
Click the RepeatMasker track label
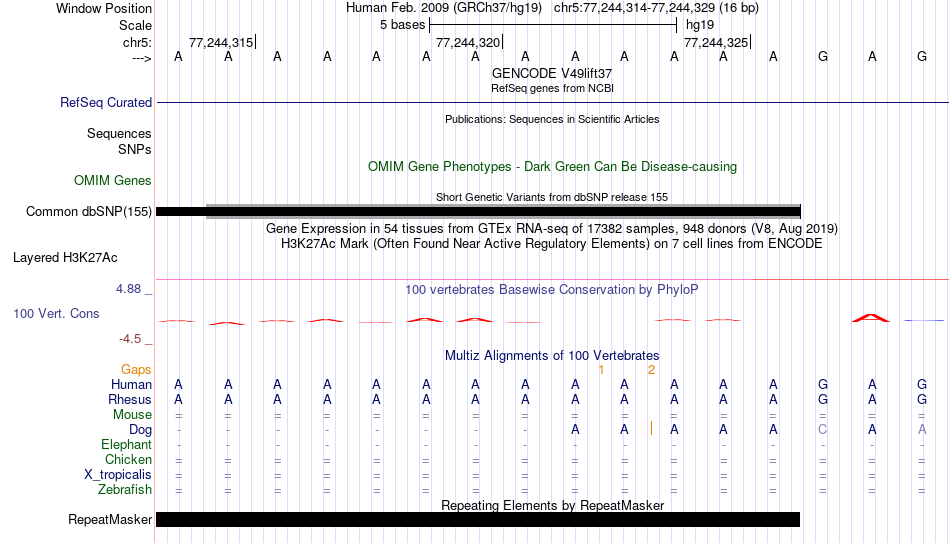110,519
